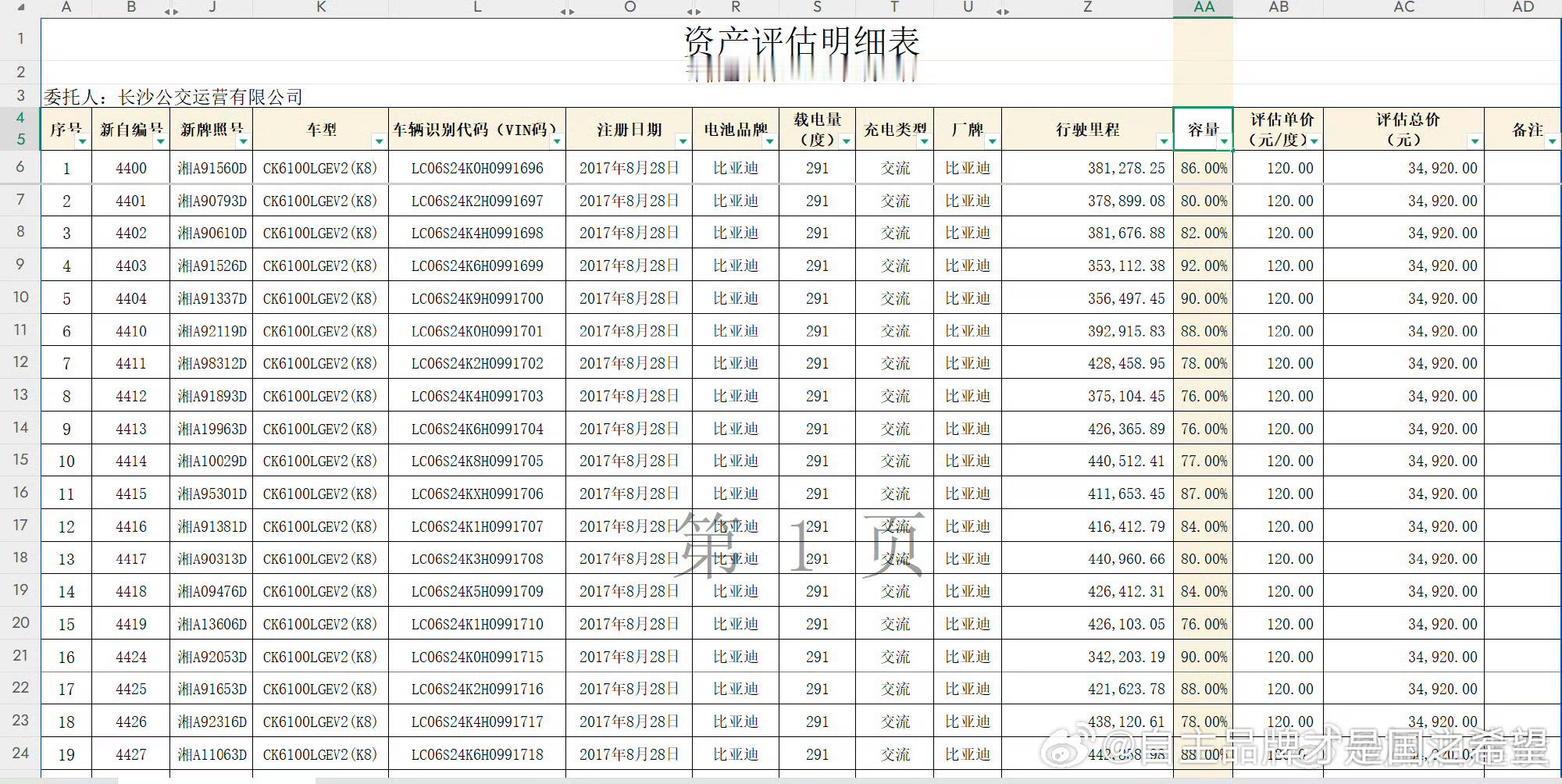Viewport: 1562px width, 784px height.
Task: Select license plate cell 湘A10029D
Action: 212,461
